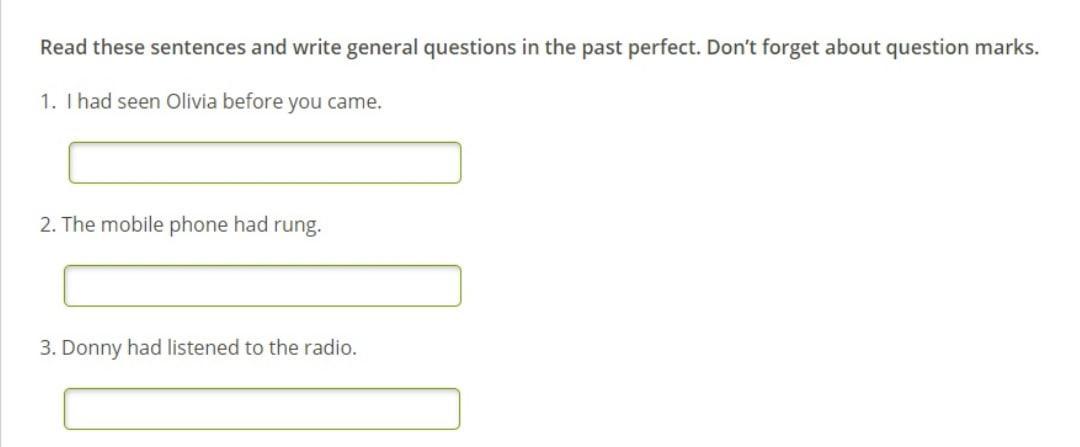Image resolution: width=1080 pixels, height=447 pixels.
Task: Click the sentence "The mobile phone had rung."
Action: (x=191, y=226)
